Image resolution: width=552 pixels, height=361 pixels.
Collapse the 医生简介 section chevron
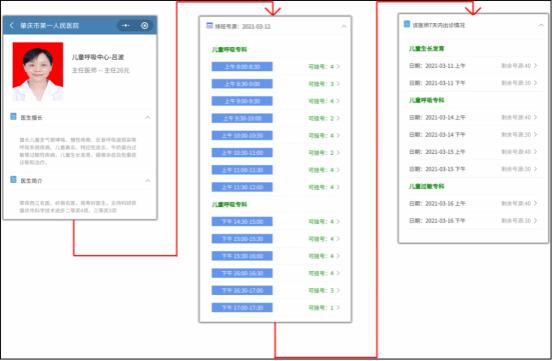point(148,180)
